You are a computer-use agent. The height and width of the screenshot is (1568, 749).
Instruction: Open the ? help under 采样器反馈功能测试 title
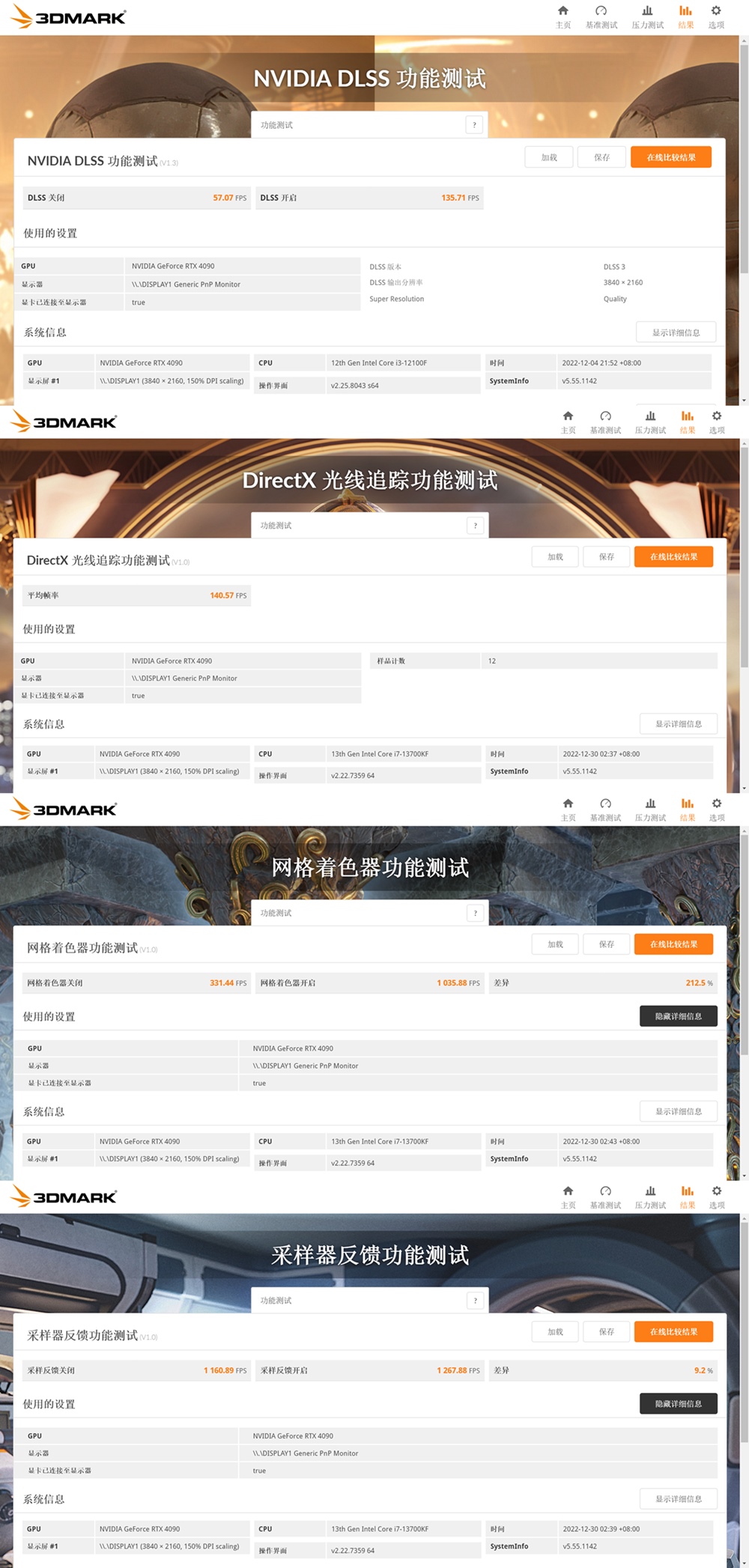475,1301
